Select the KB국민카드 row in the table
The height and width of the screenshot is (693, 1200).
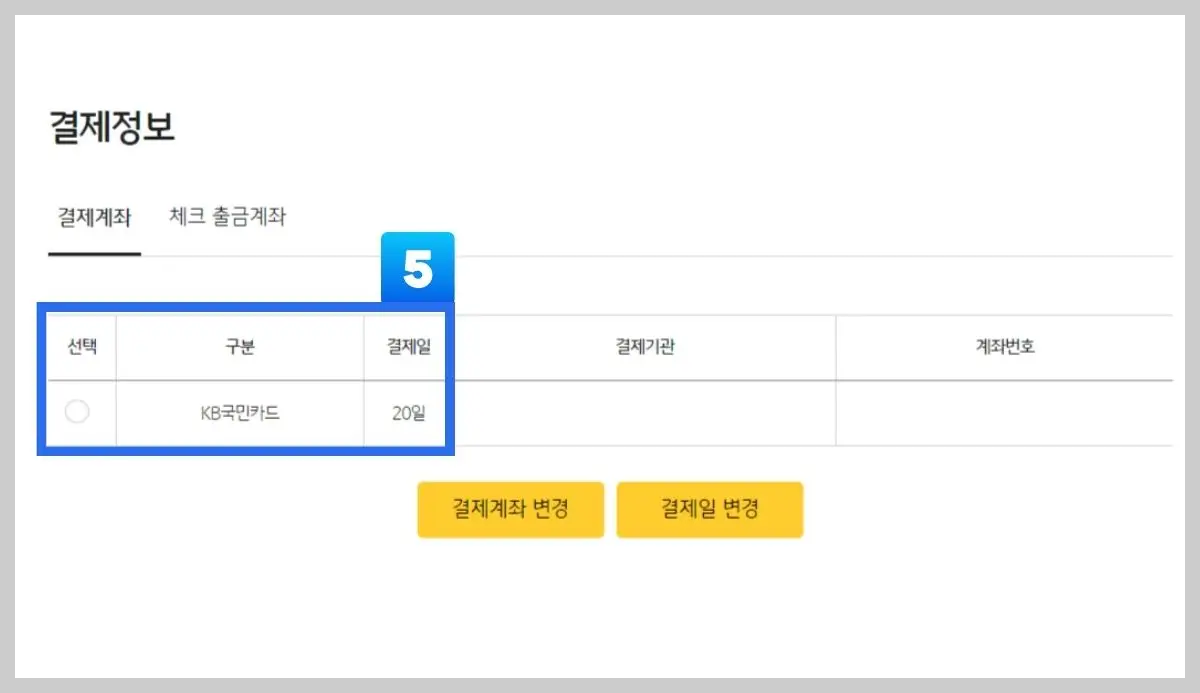point(240,413)
